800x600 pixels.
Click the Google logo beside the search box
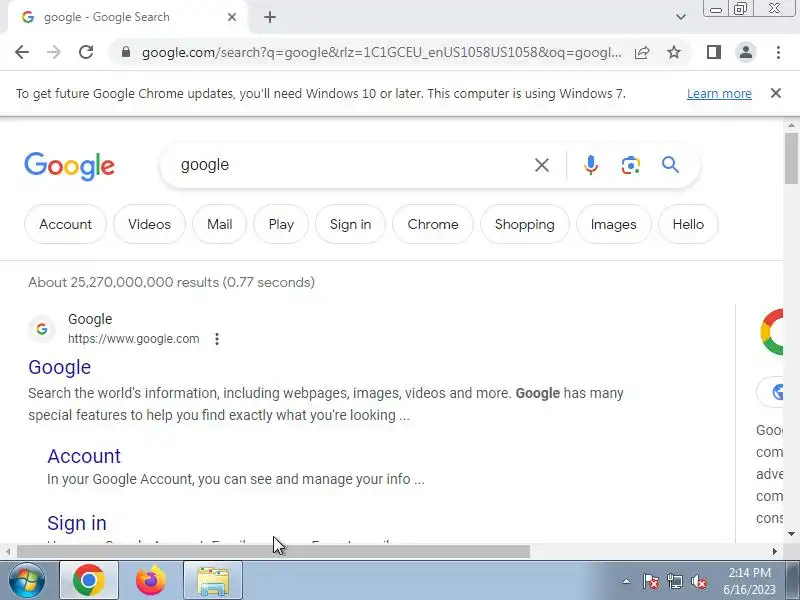point(69,166)
